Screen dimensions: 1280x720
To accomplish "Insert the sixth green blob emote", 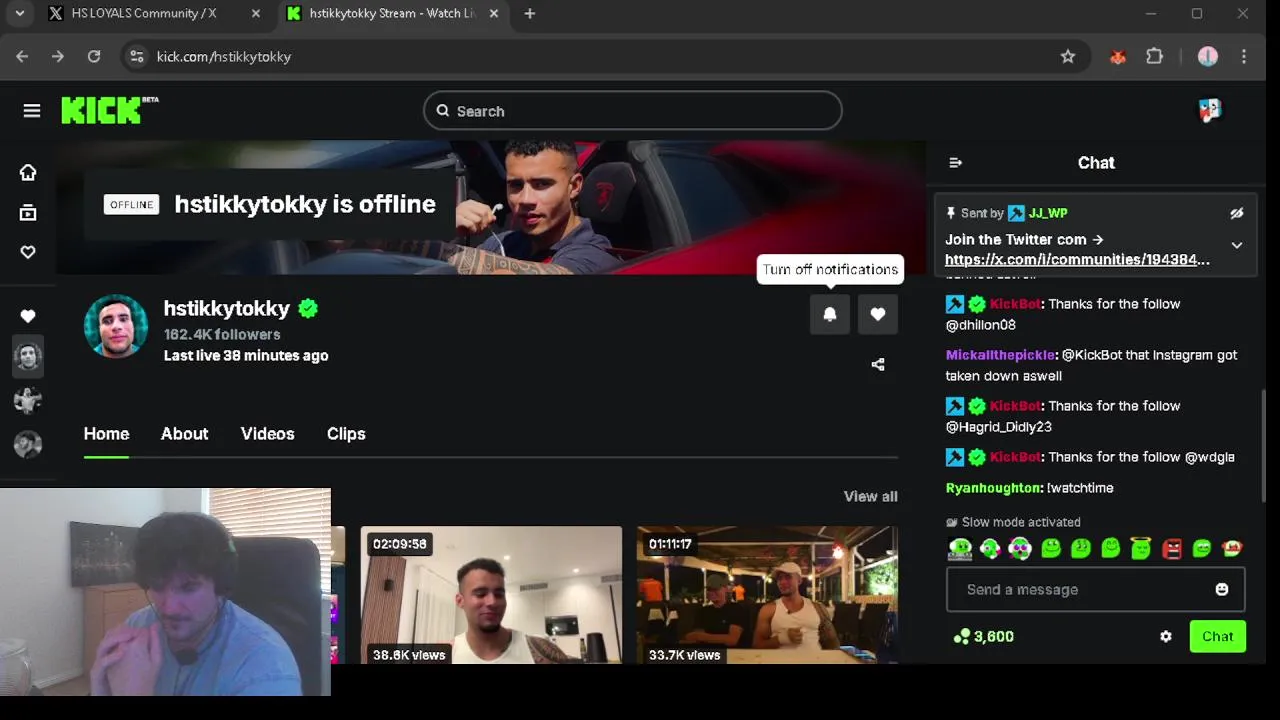I will pyautogui.click(x=1111, y=548).
